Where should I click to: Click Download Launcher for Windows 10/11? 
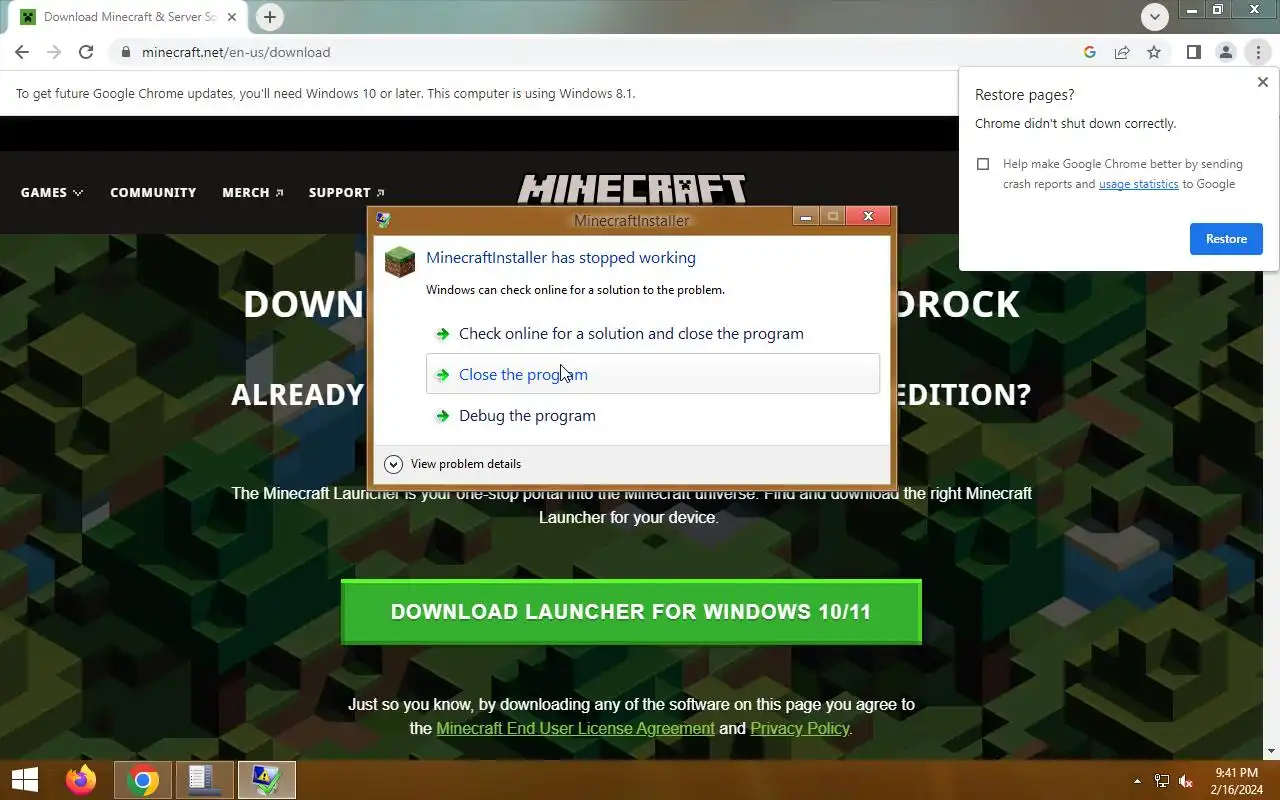click(x=631, y=612)
